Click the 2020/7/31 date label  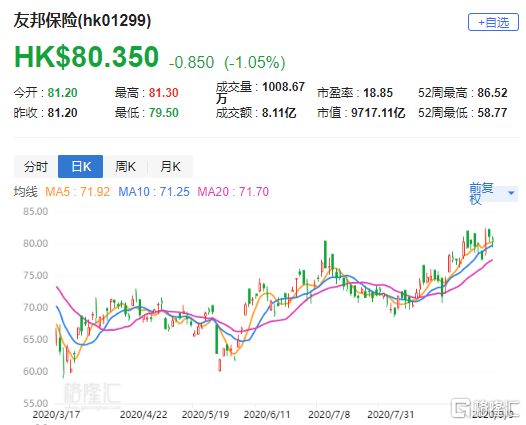tap(390, 415)
